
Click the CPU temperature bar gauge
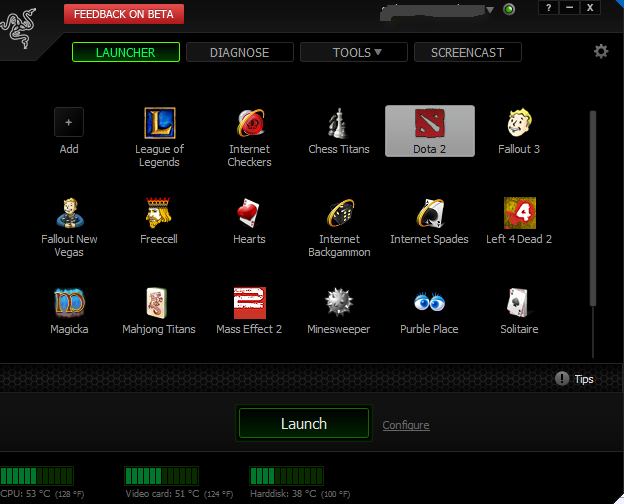[37, 476]
